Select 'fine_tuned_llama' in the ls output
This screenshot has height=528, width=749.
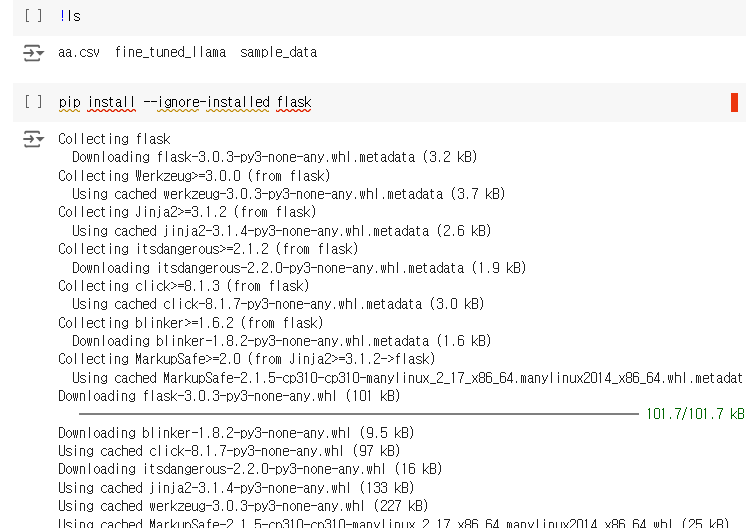tap(171, 52)
